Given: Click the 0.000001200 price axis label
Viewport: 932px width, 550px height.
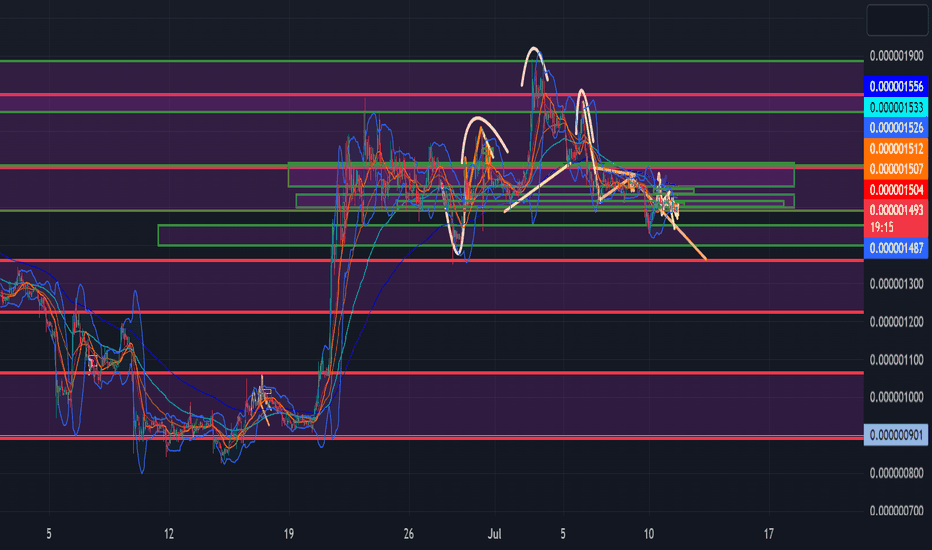Looking at the screenshot, I should [x=896, y=322].
